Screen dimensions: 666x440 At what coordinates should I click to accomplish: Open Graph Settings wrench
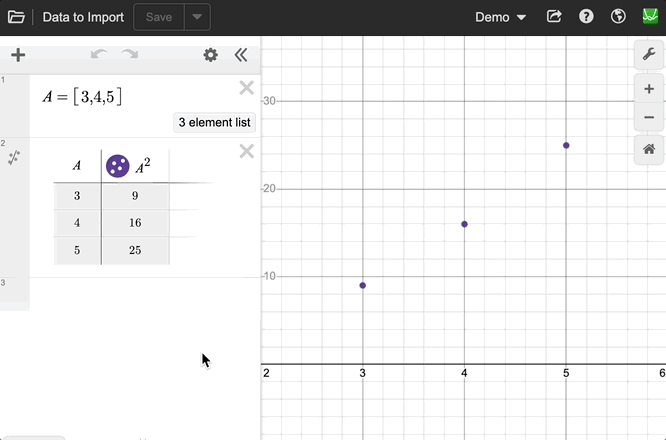click(649, 55)
